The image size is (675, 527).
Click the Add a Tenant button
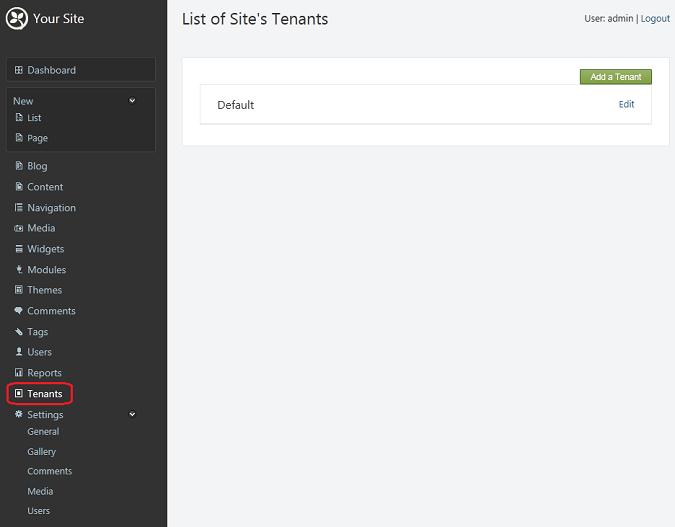616,77
